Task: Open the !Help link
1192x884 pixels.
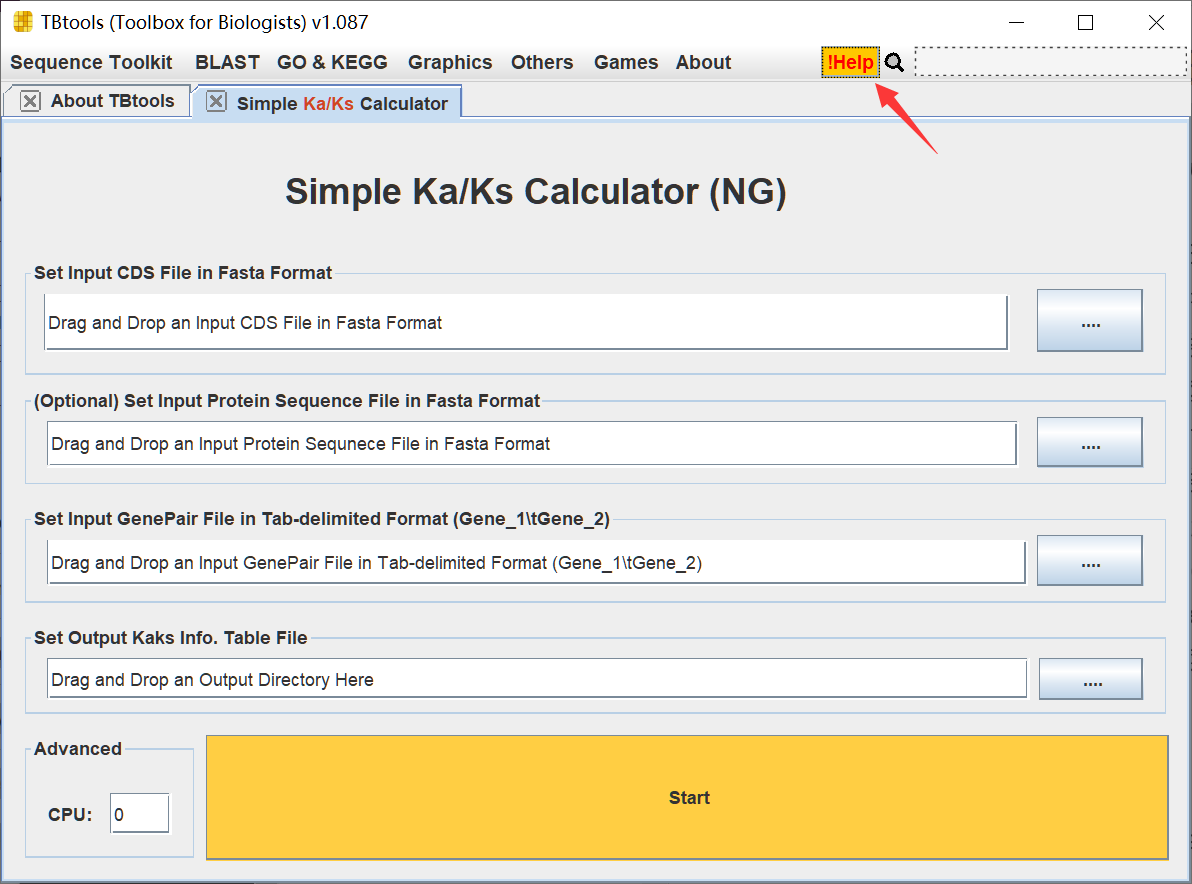Action: click(x=849, y=62)
